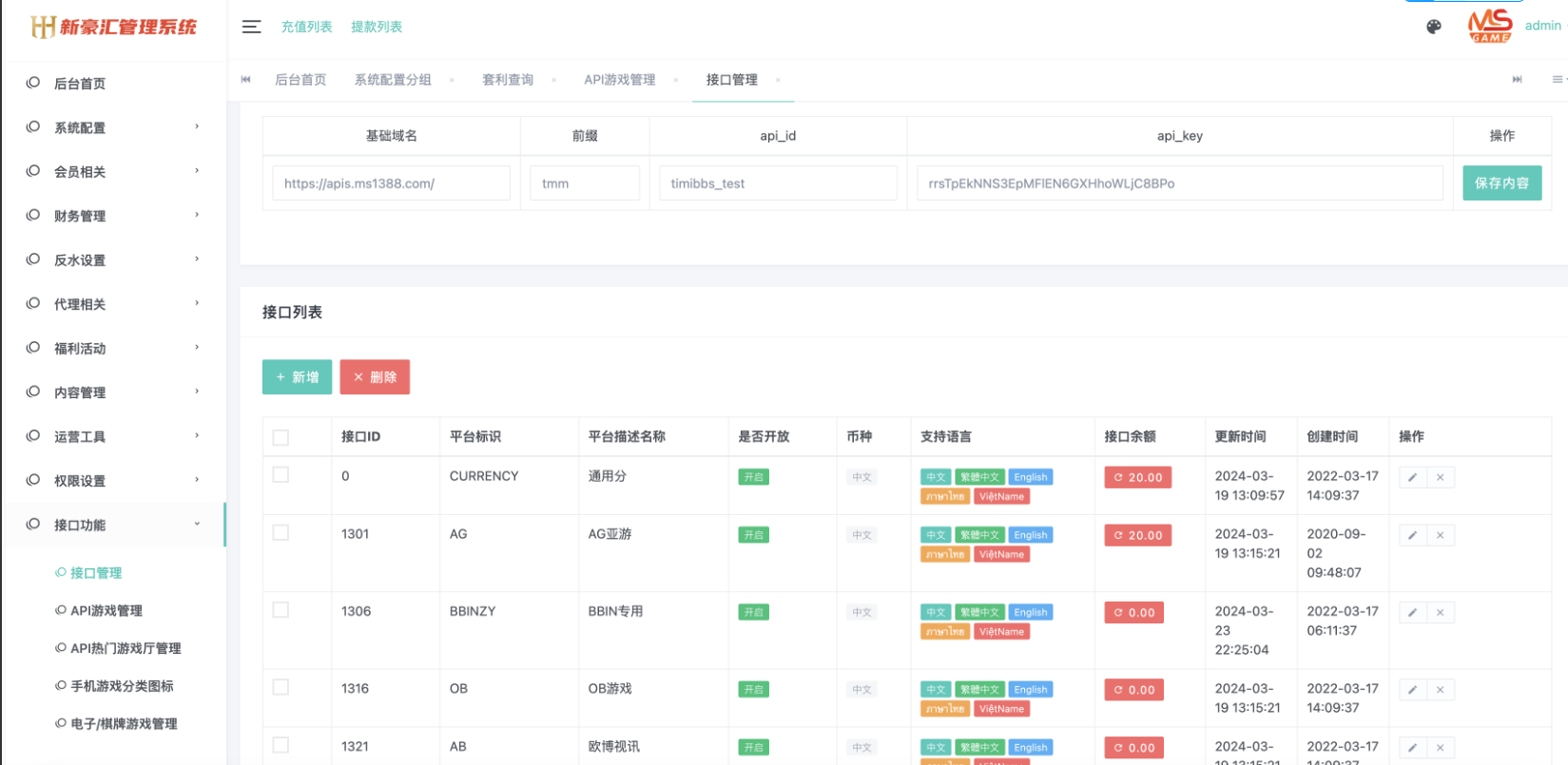
Task: Open the theme palette icon
Action: point(1434,27)
